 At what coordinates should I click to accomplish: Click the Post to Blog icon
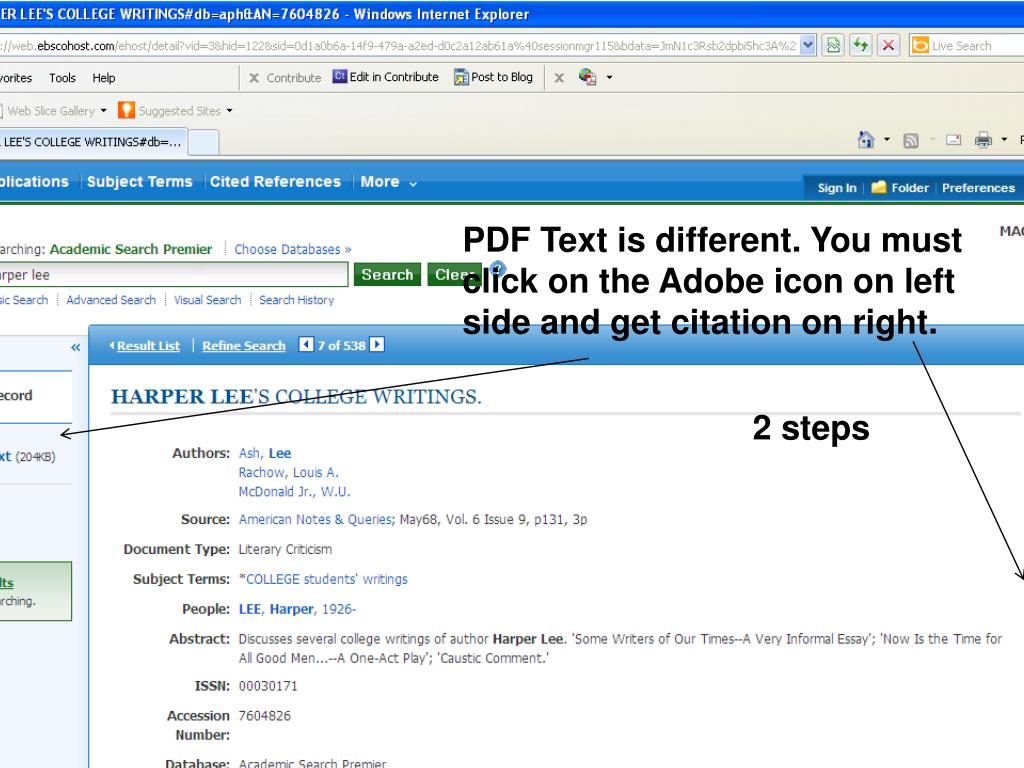pyautogui.click(x=461, y=77)
